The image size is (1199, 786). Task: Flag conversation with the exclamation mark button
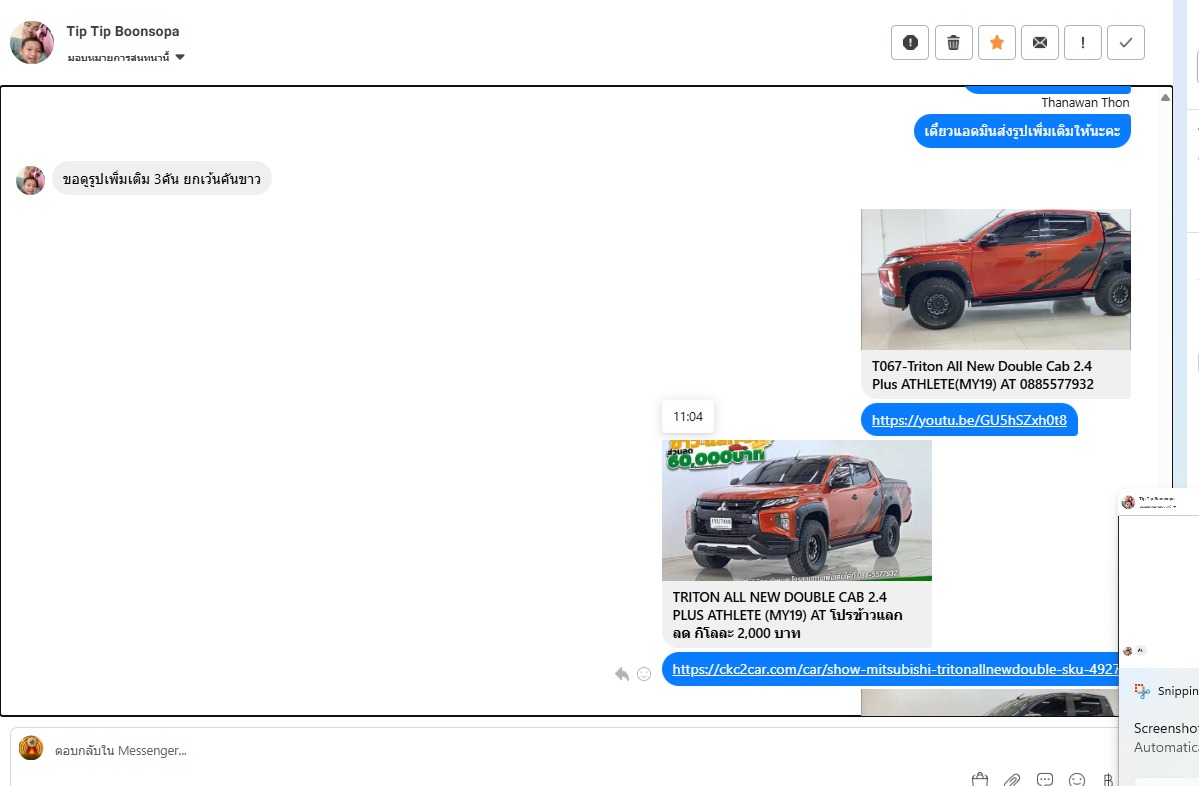pyautogui.click(x=1083, y=42)
